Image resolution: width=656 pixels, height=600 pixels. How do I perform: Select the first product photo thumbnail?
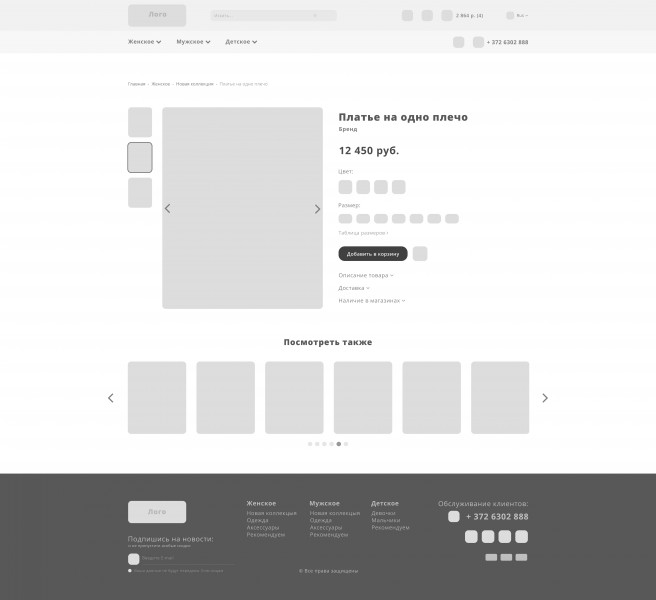(x=140, y=122)
